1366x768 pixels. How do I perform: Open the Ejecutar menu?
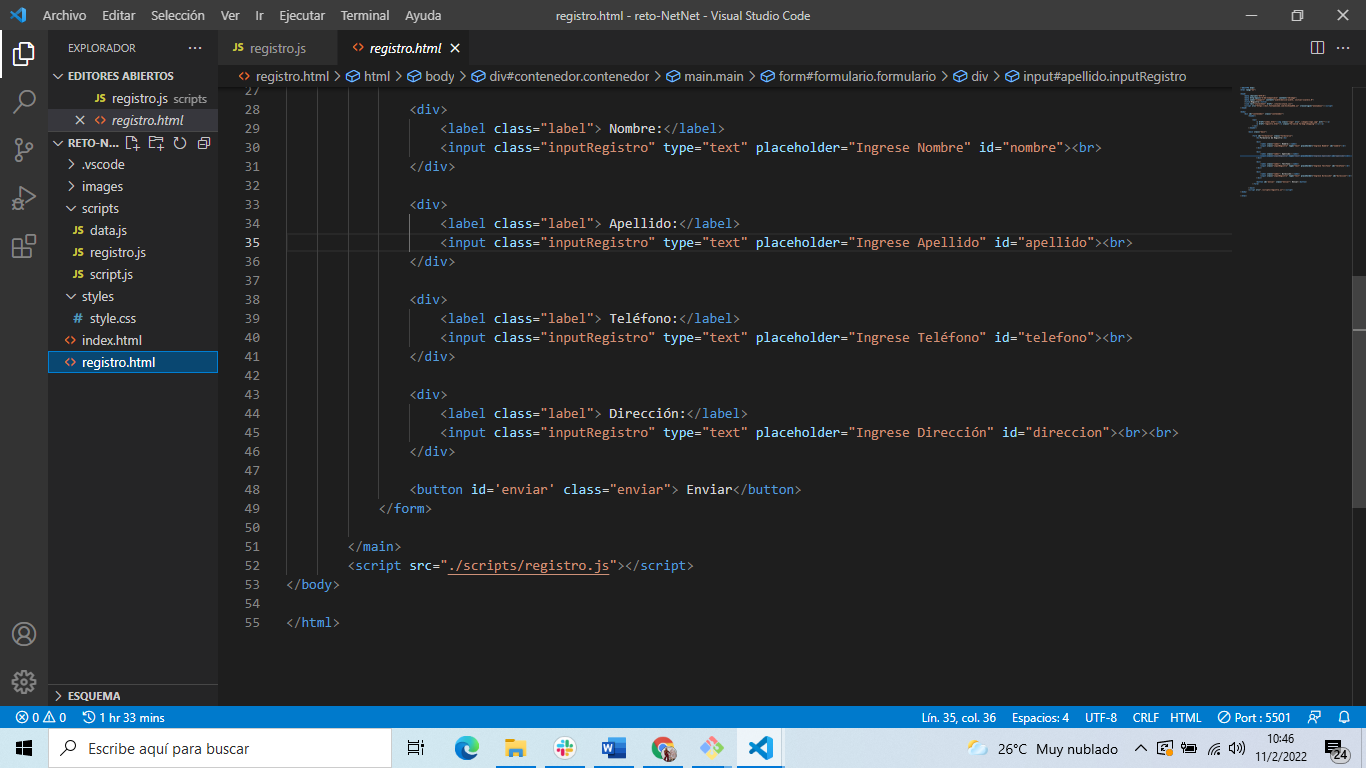click(302, 15)
